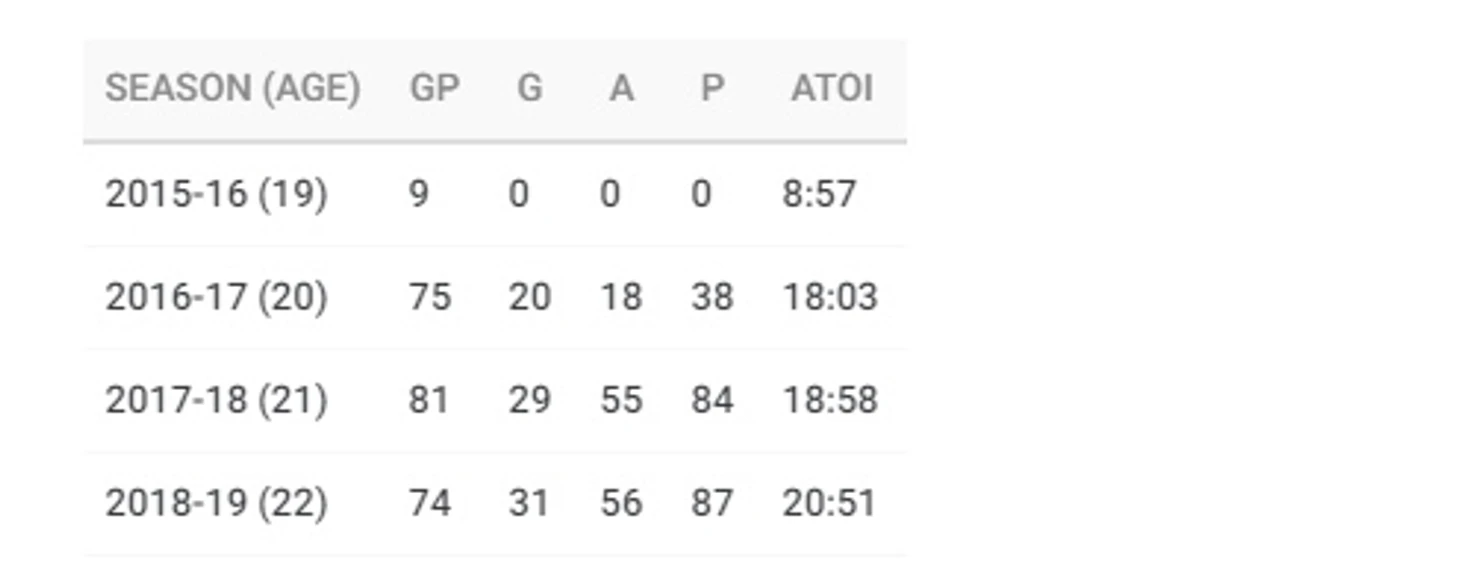Viewport: 1460px width, 574px height.
Task: Sort by the SEASON (AGE) column header
Action: [x=232, y=89]
